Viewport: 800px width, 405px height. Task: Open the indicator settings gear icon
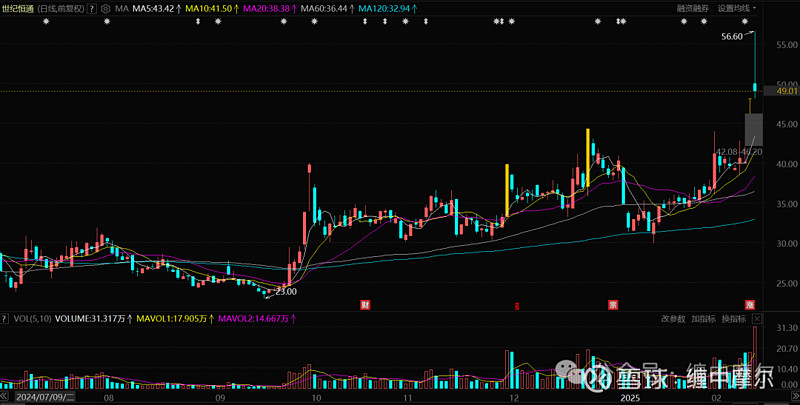click(105, 8)
